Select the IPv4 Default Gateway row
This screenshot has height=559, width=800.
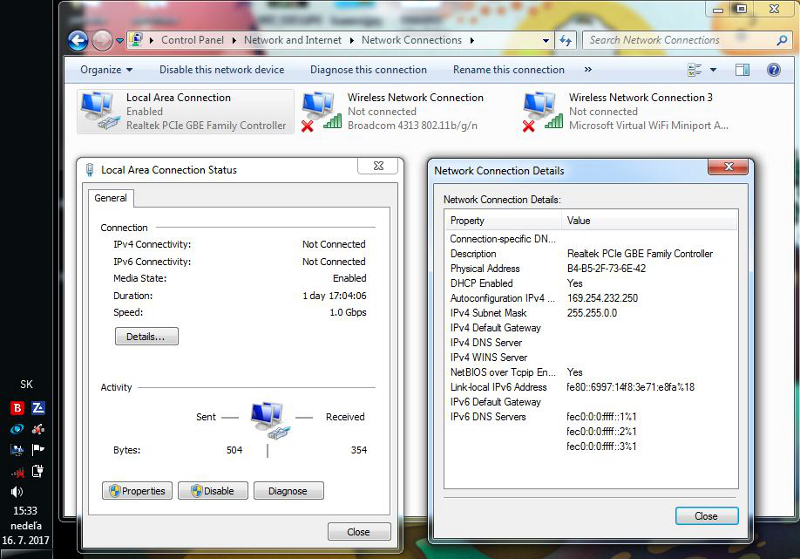(591, 328)
